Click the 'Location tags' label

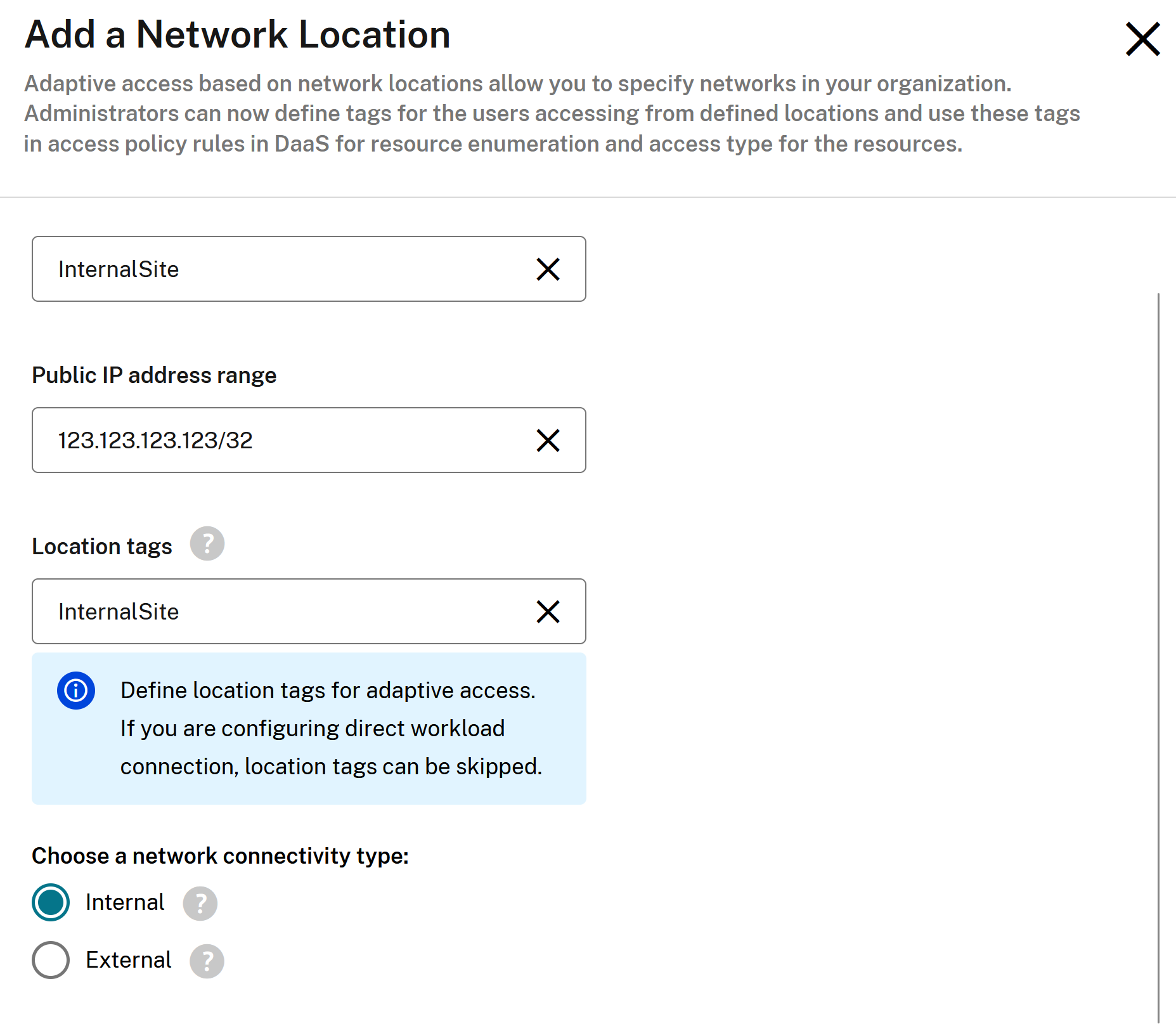[x=102, y=547]
